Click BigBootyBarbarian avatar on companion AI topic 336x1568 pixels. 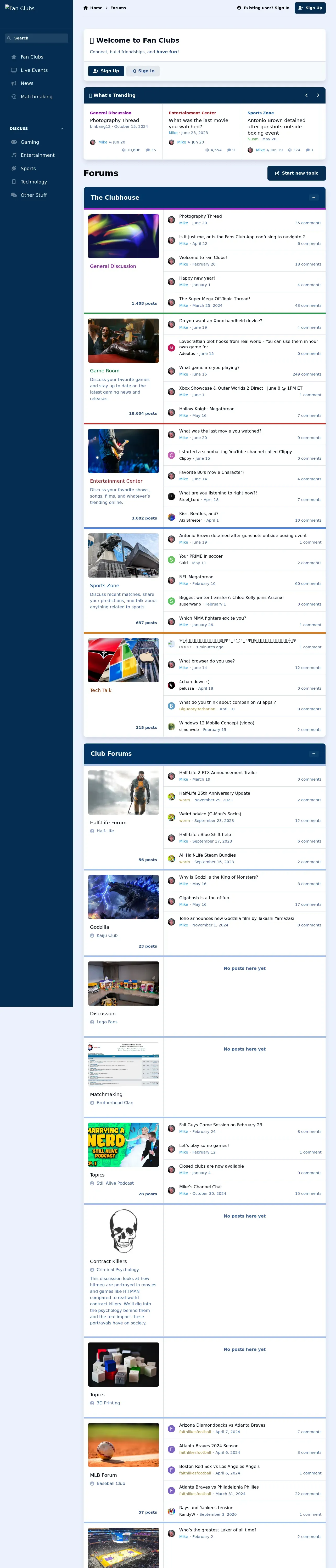[171, 706]
